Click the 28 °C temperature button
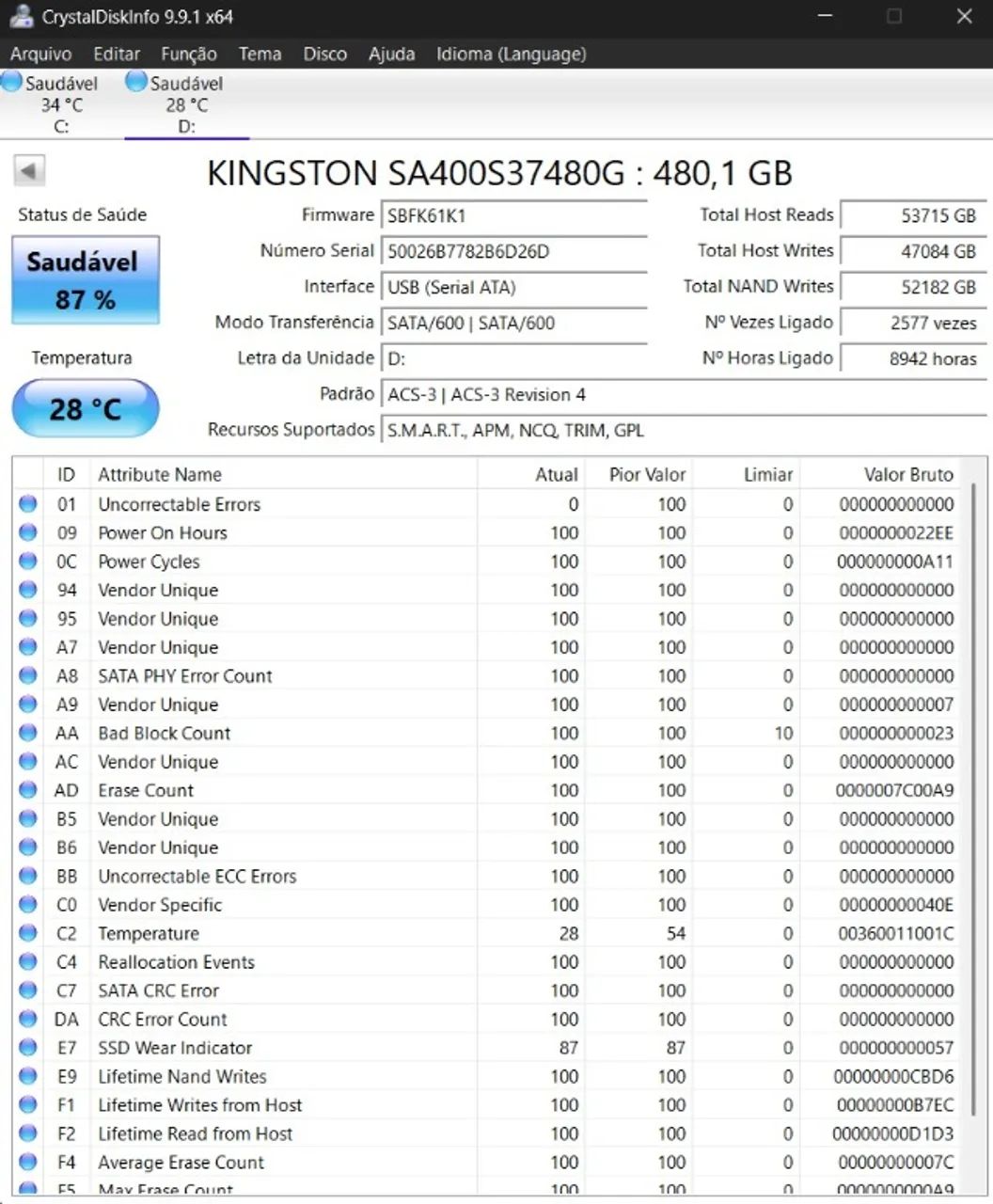 (85, 408)
